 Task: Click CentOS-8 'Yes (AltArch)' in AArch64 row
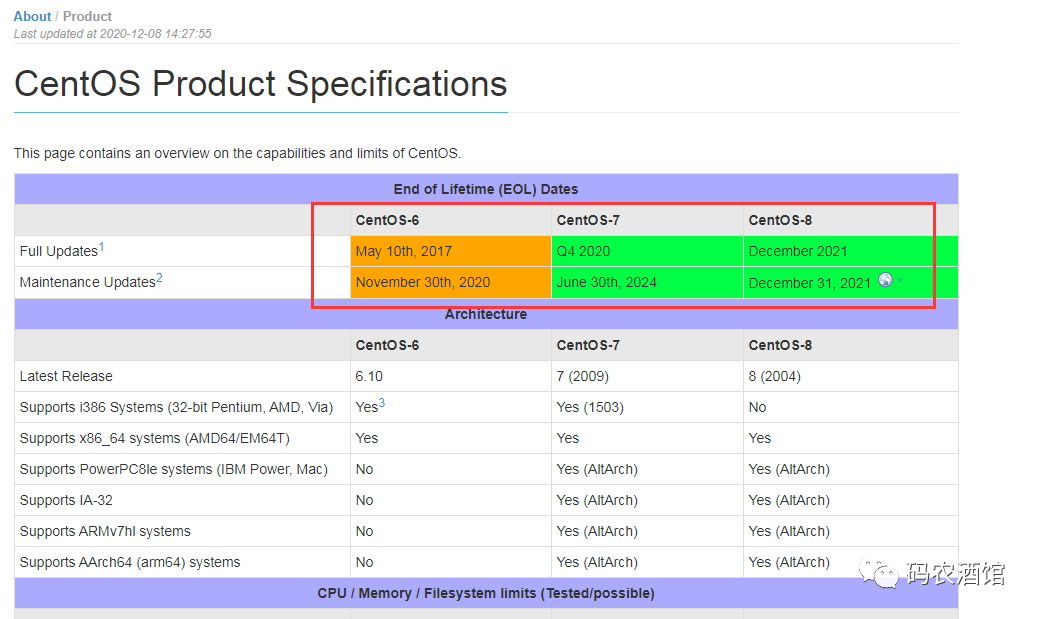click(x=789, y=563)
